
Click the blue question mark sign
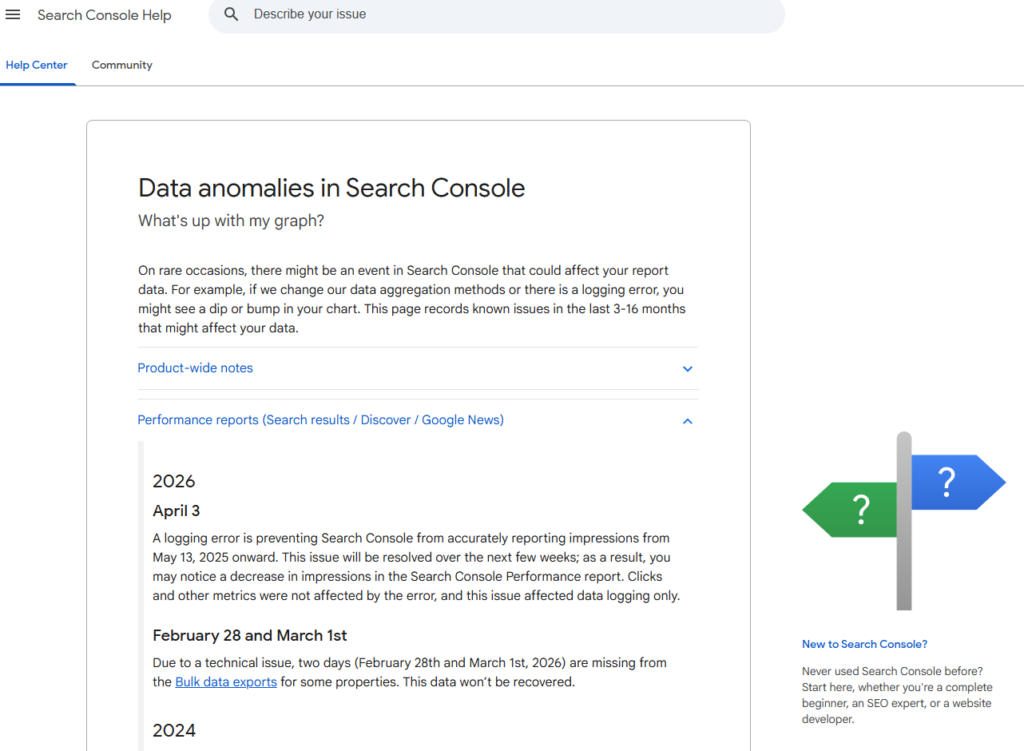point(952,483)
